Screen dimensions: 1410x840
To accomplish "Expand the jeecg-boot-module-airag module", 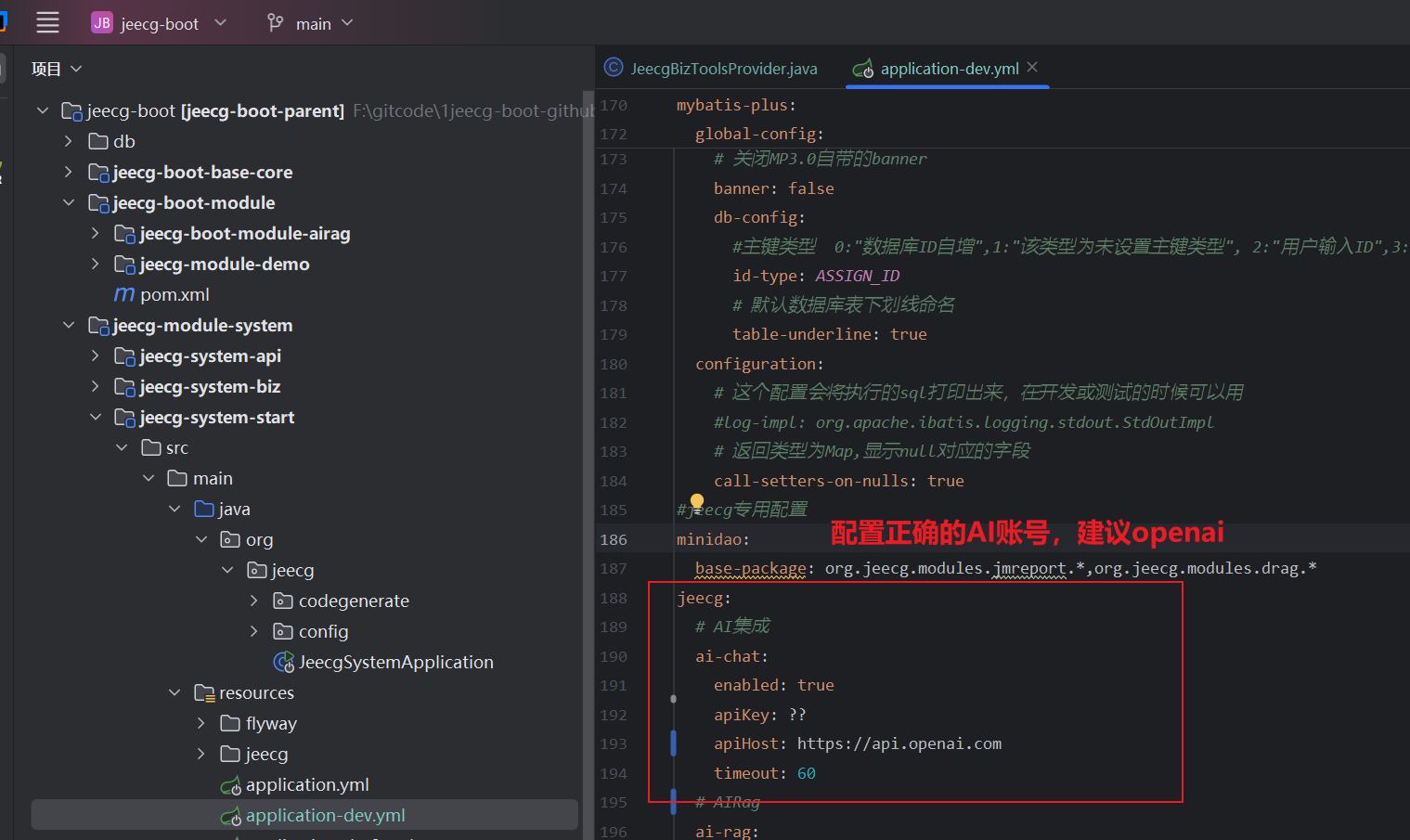I will [95, 233].
